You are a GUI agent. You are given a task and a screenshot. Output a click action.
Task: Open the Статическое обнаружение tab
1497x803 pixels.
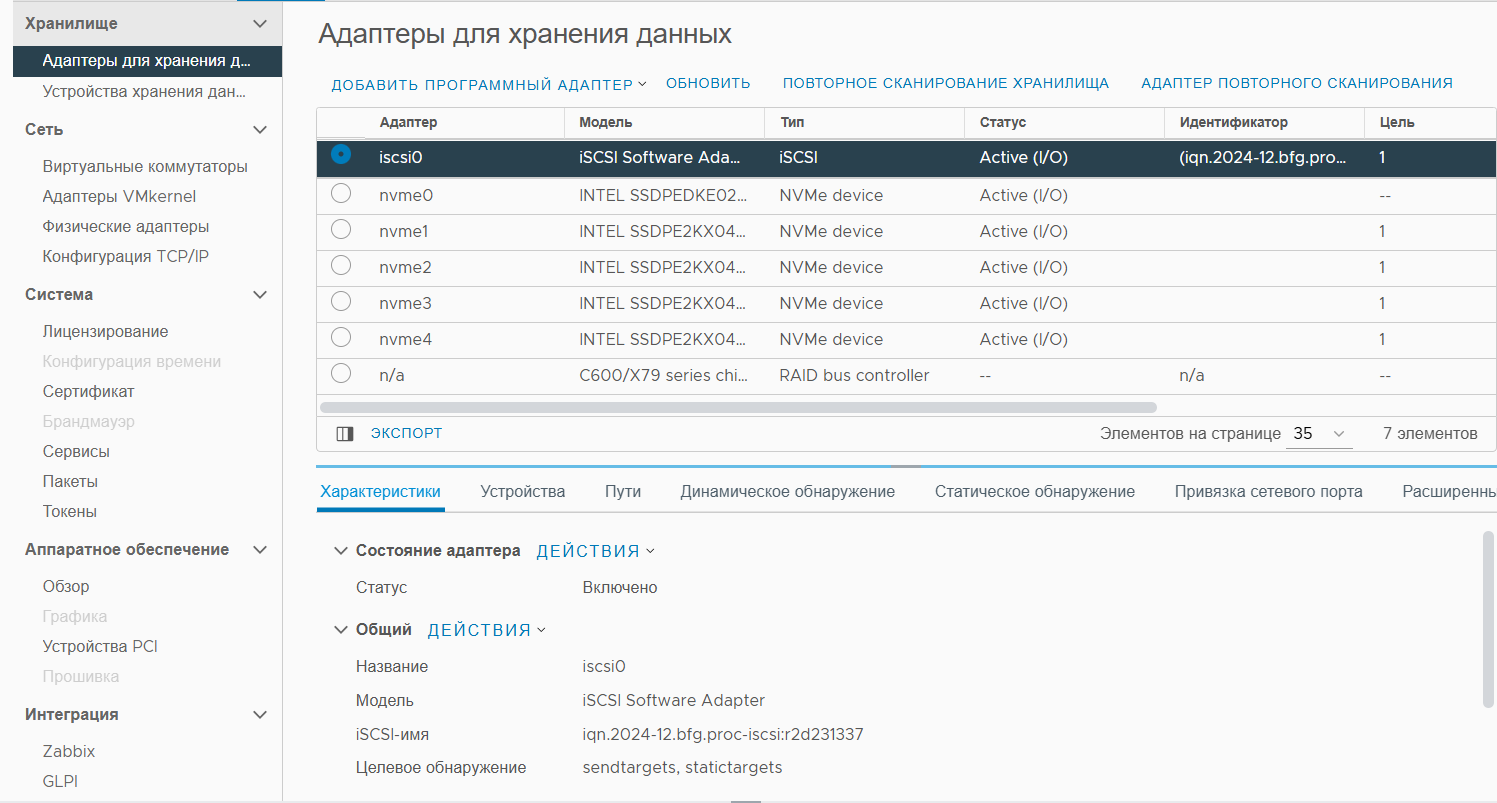(1035, 492)
